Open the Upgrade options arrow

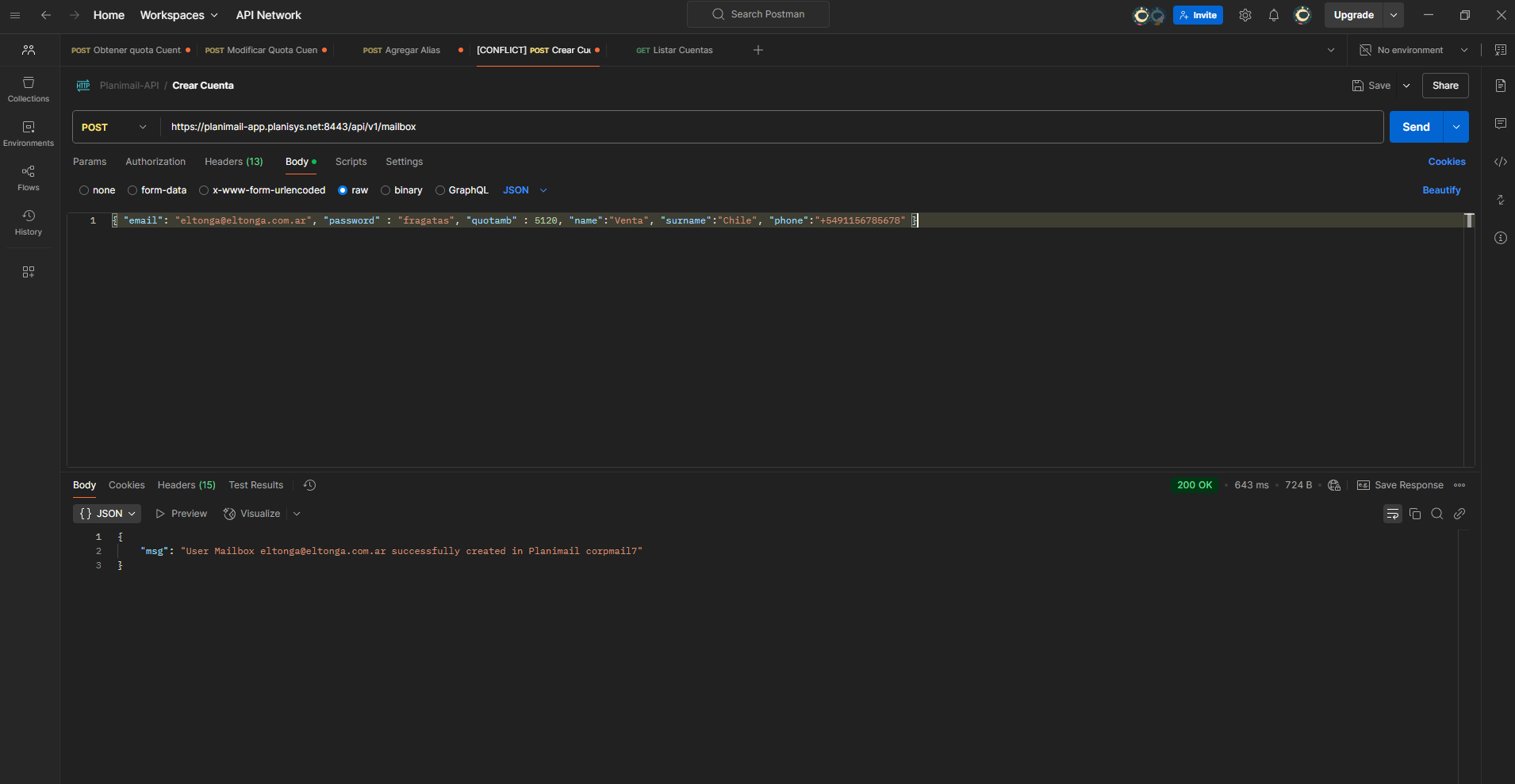click(1394, 15)
